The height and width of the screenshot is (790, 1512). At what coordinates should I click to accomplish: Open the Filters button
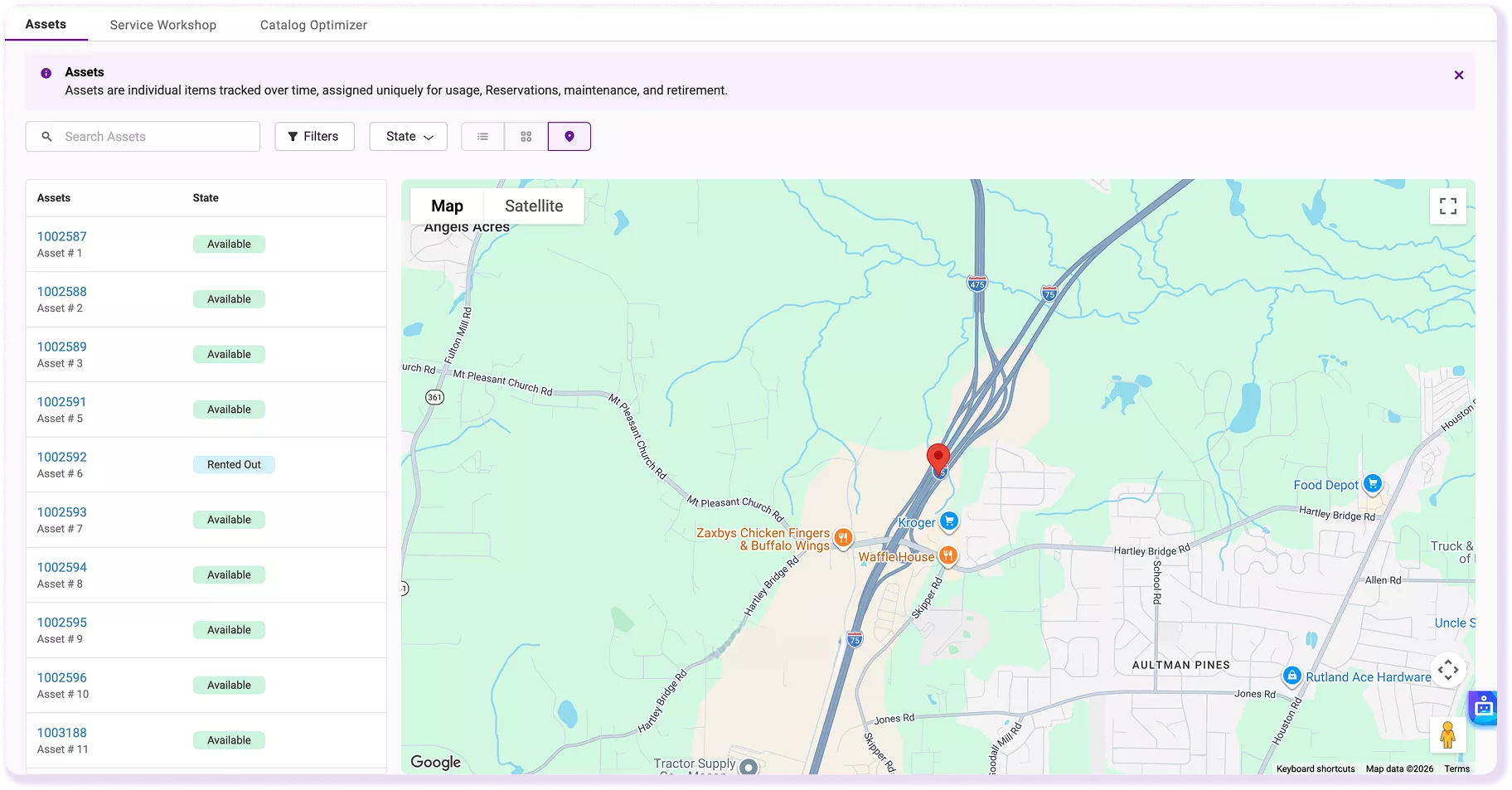point(314,137)
